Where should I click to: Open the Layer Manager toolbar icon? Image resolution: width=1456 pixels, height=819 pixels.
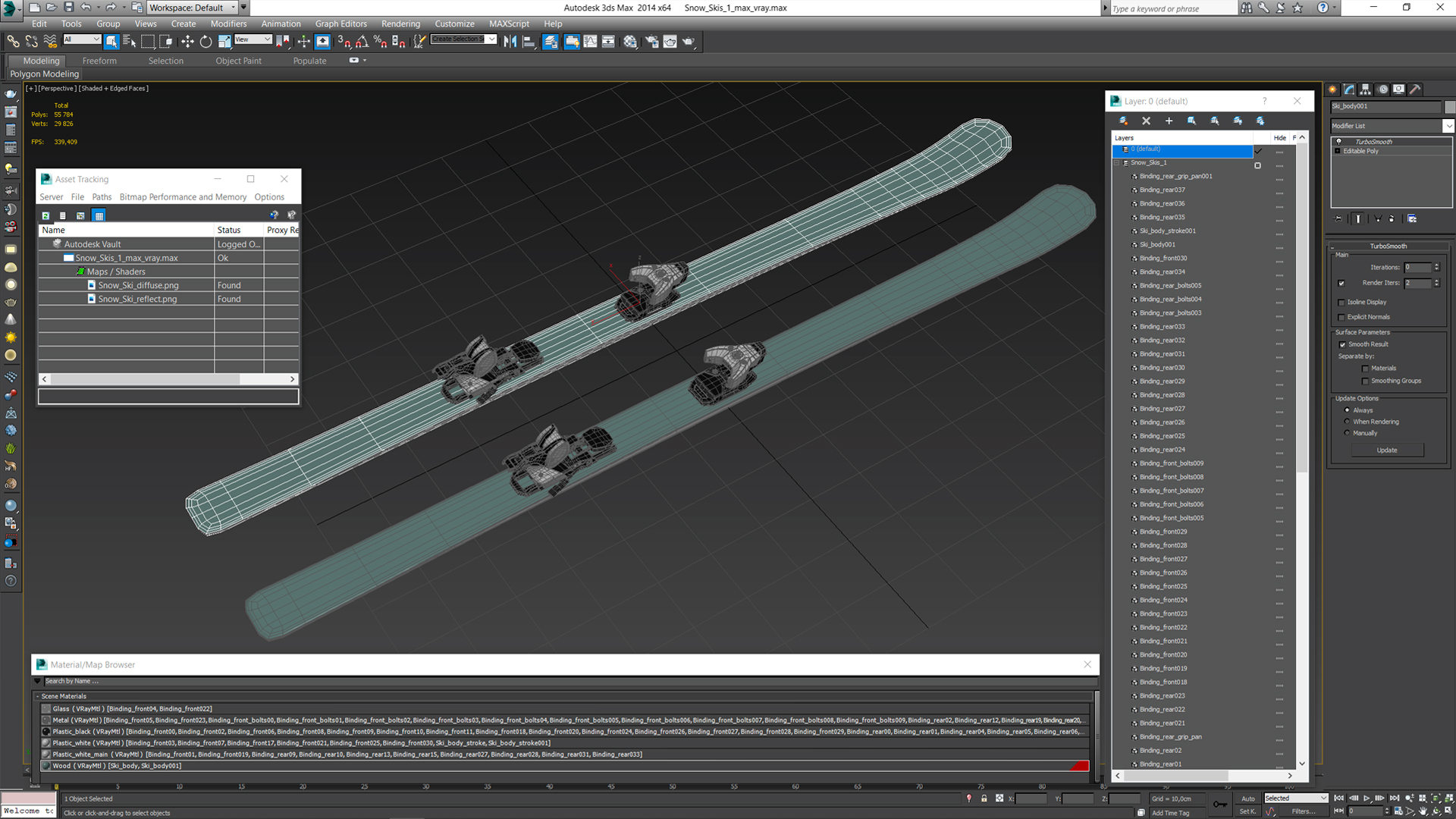coord(551,41)
